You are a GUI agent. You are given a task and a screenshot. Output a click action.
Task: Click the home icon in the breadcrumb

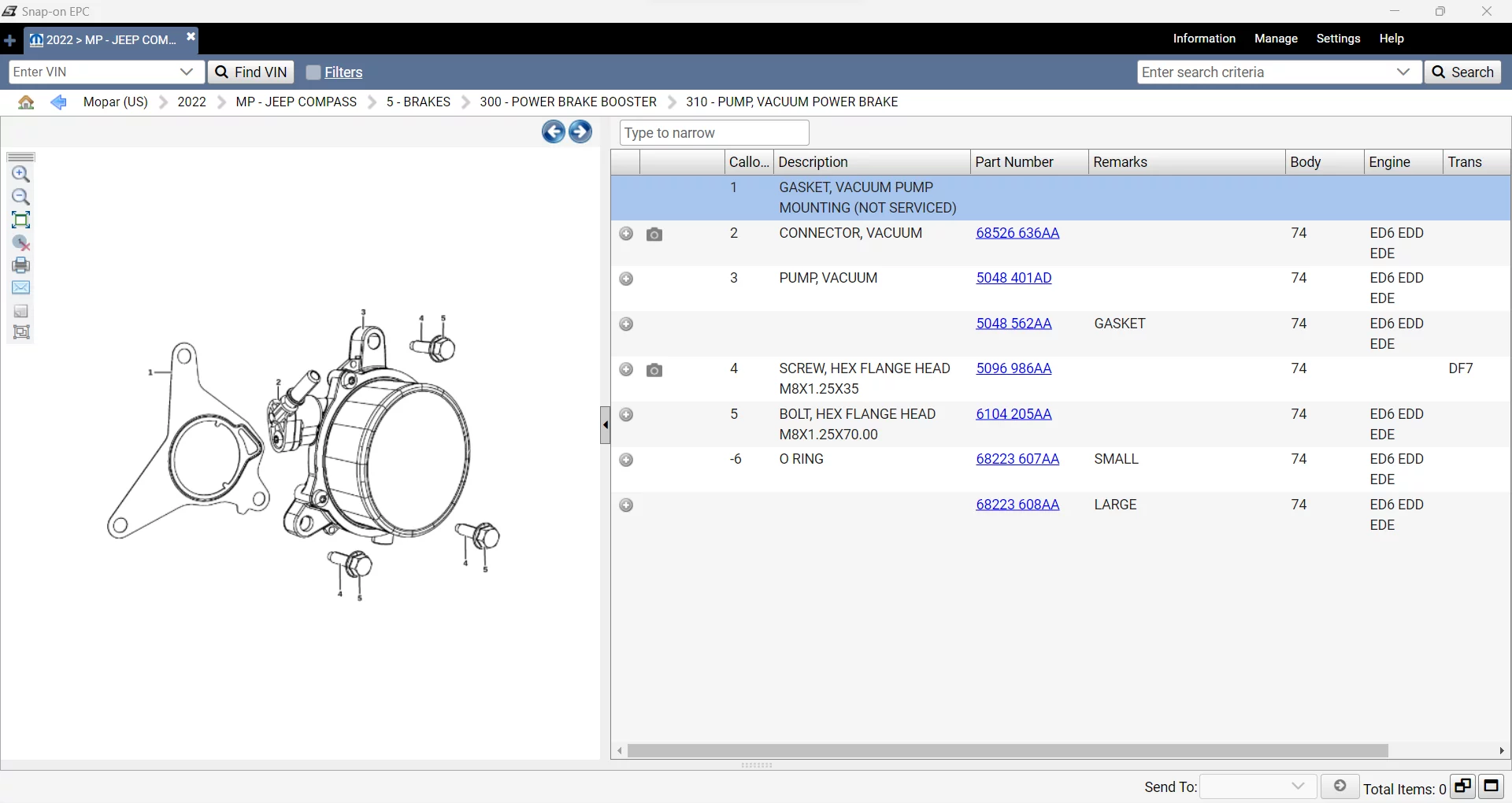coord(26,102)
